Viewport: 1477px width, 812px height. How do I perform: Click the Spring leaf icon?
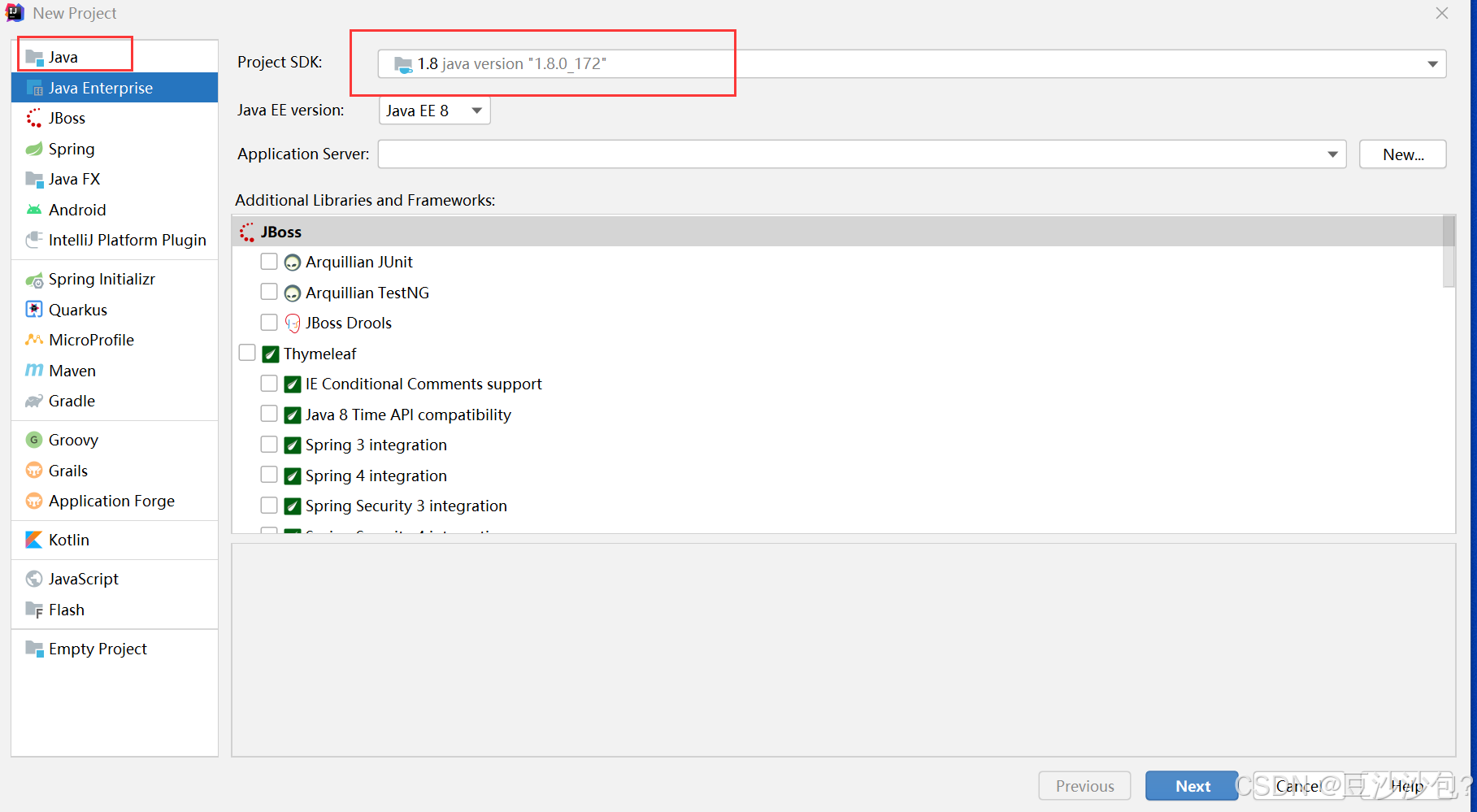[x=34, y=149]
